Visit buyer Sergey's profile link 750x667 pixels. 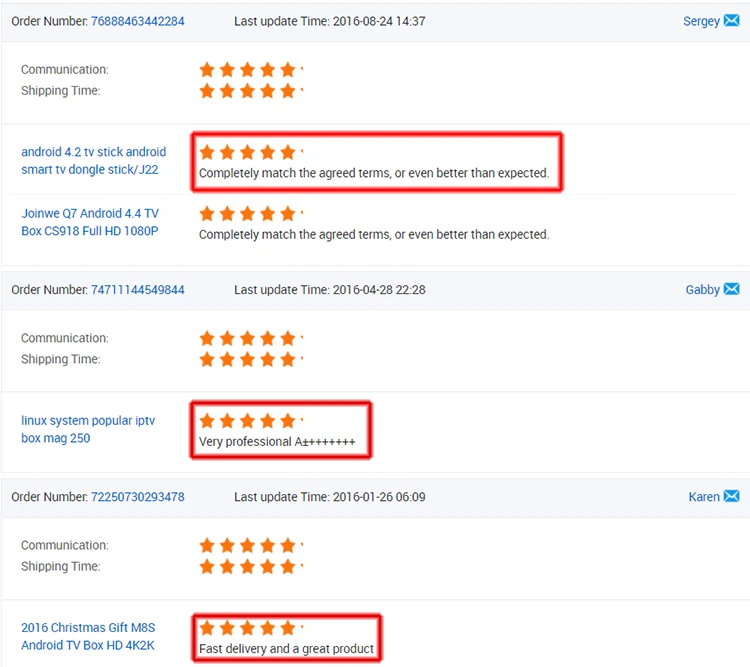point(701,22)
